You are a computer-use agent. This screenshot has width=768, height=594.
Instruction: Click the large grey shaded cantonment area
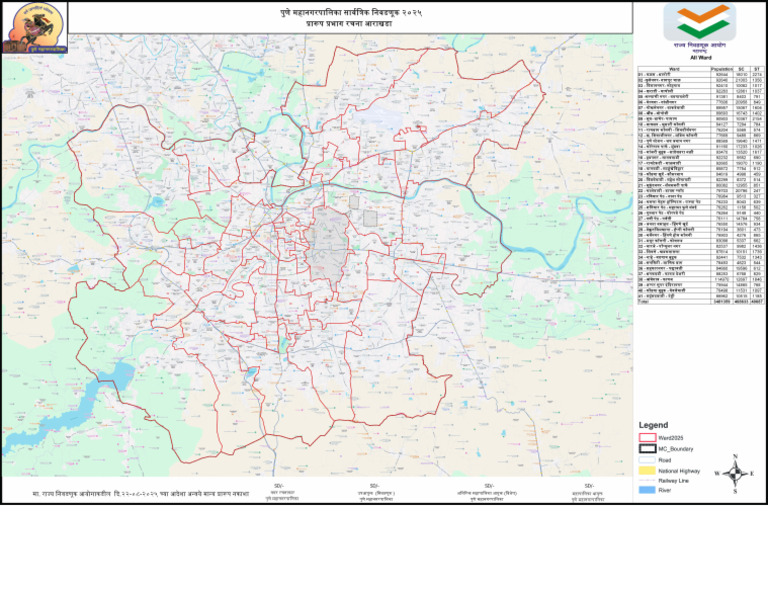click(x=328, y=245)
